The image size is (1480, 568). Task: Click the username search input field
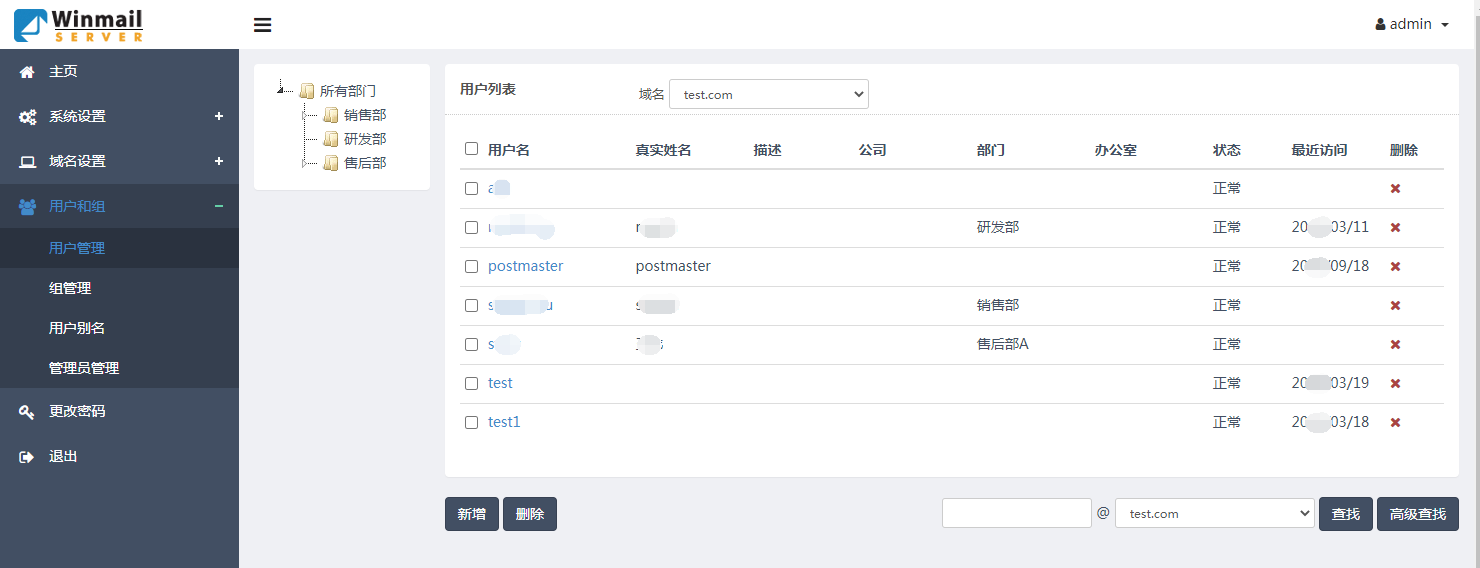coord(1016,513)
